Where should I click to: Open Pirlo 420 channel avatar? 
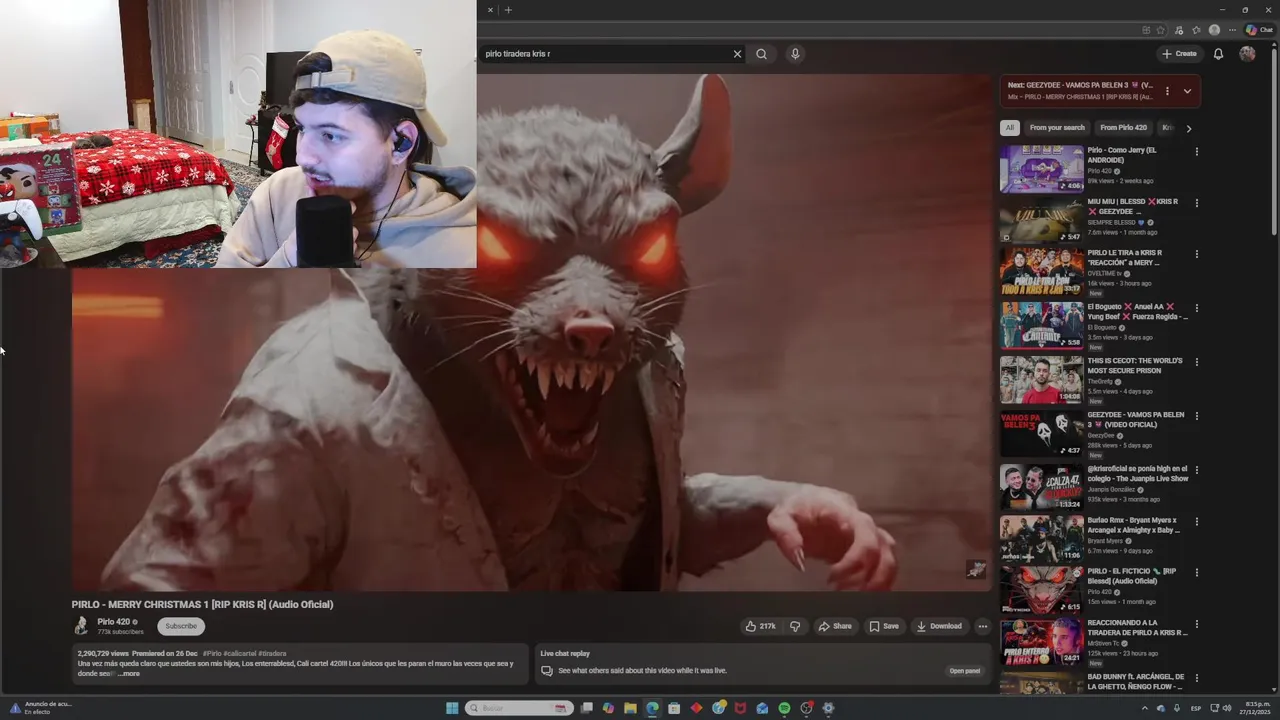pos(81,626)
